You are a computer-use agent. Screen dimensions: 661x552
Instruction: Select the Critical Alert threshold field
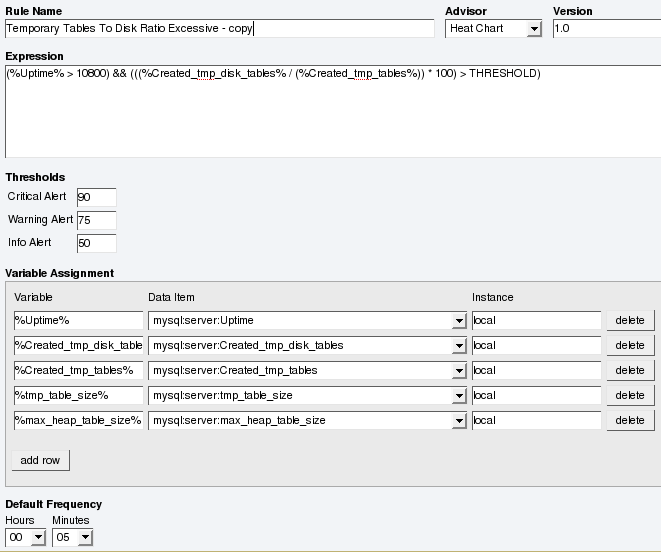(x=96, y=197)
